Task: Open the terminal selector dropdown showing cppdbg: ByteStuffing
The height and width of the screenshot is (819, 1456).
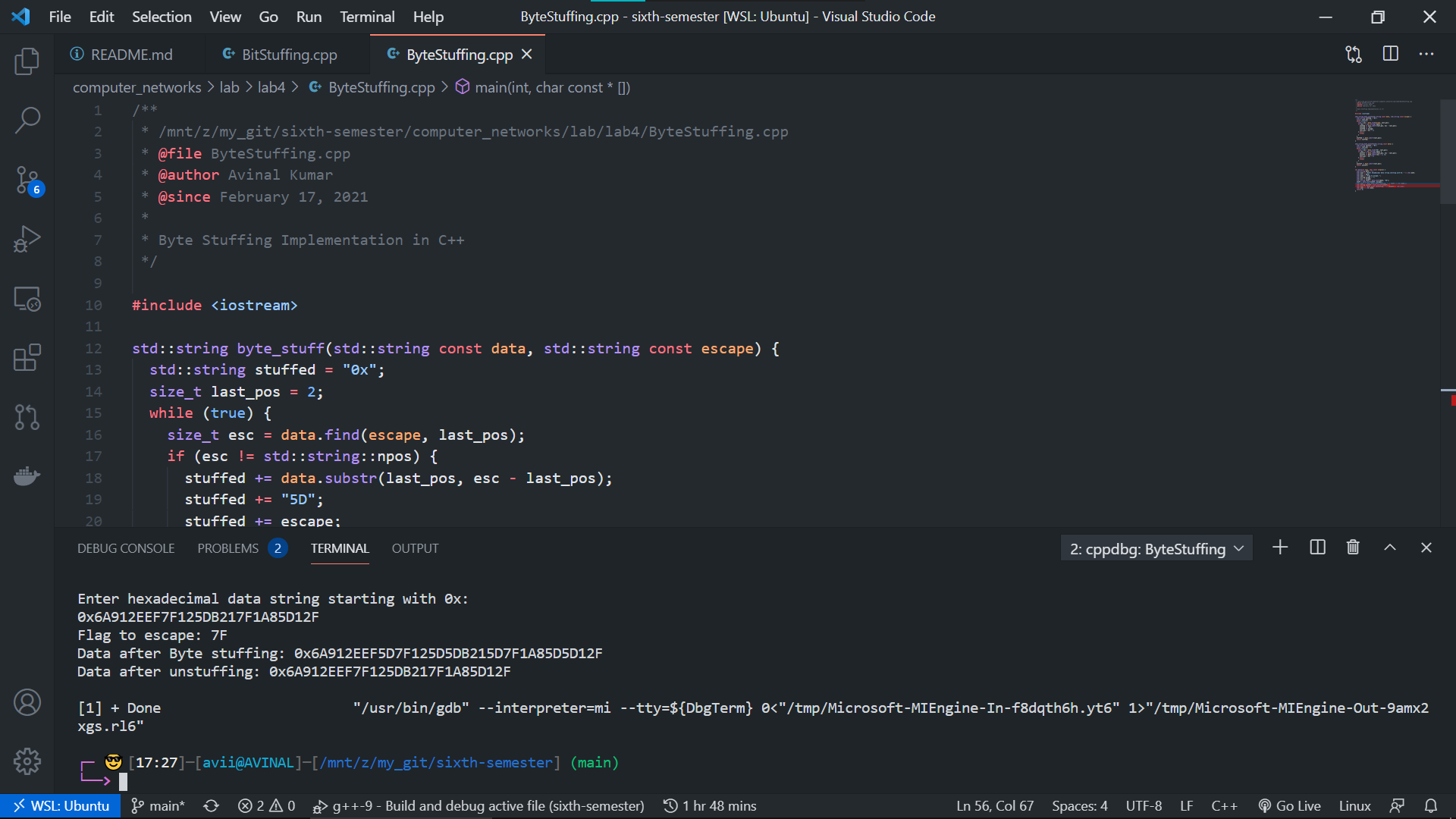Action: pyautogui.click(x=1155, y=548)
